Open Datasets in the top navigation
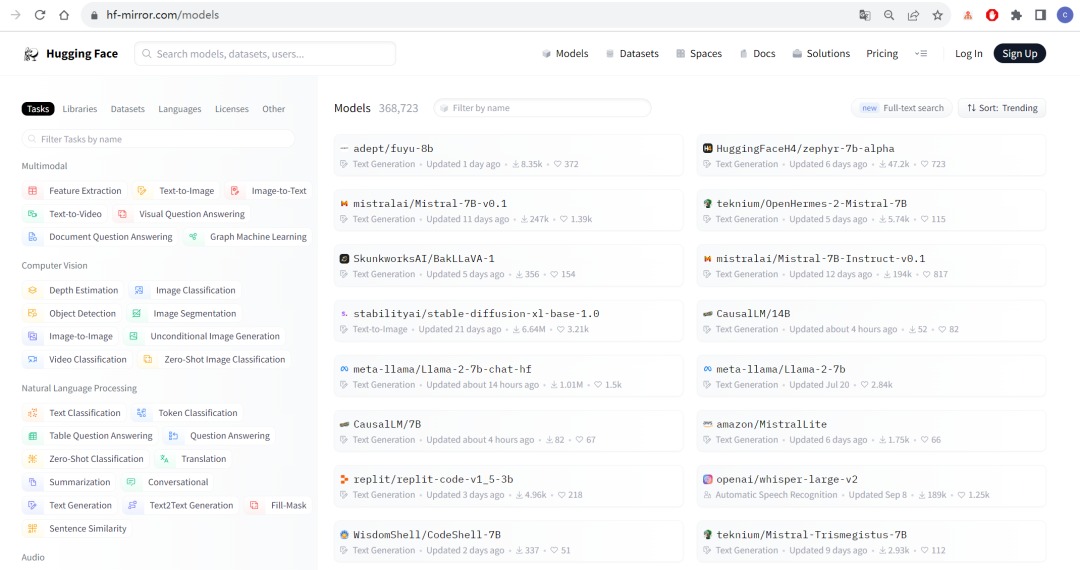1080x570 pixels. pyautogui.click(x=631, y=54)
